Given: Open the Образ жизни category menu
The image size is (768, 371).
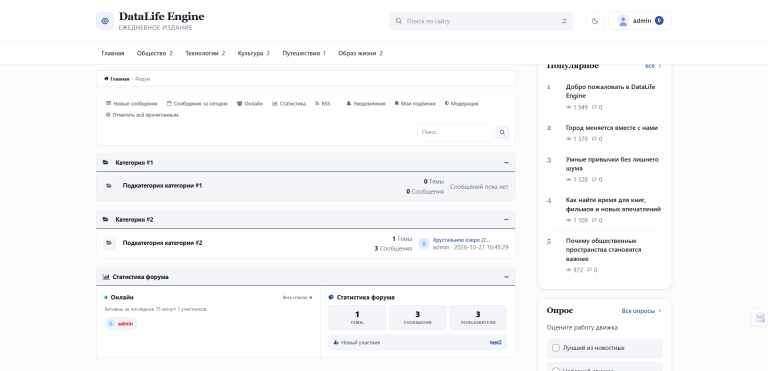Looking at the screenshot, I should point(360,53).
